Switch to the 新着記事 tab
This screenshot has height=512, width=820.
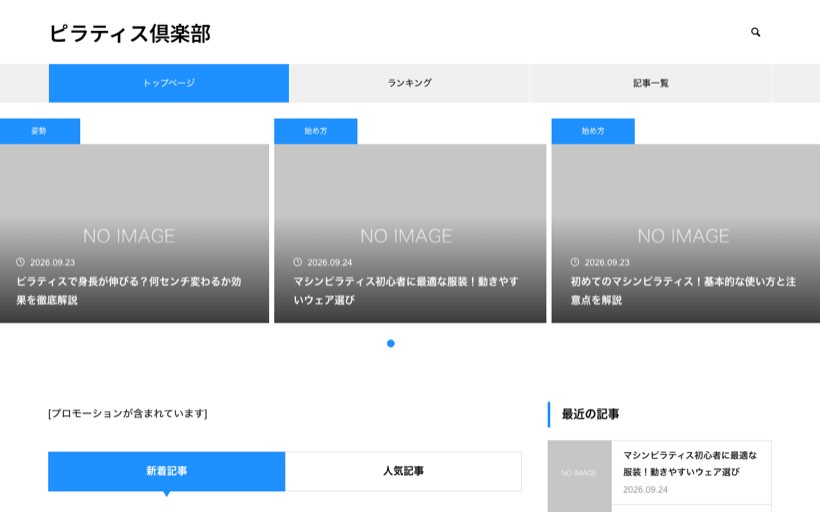tap(166, 471)
